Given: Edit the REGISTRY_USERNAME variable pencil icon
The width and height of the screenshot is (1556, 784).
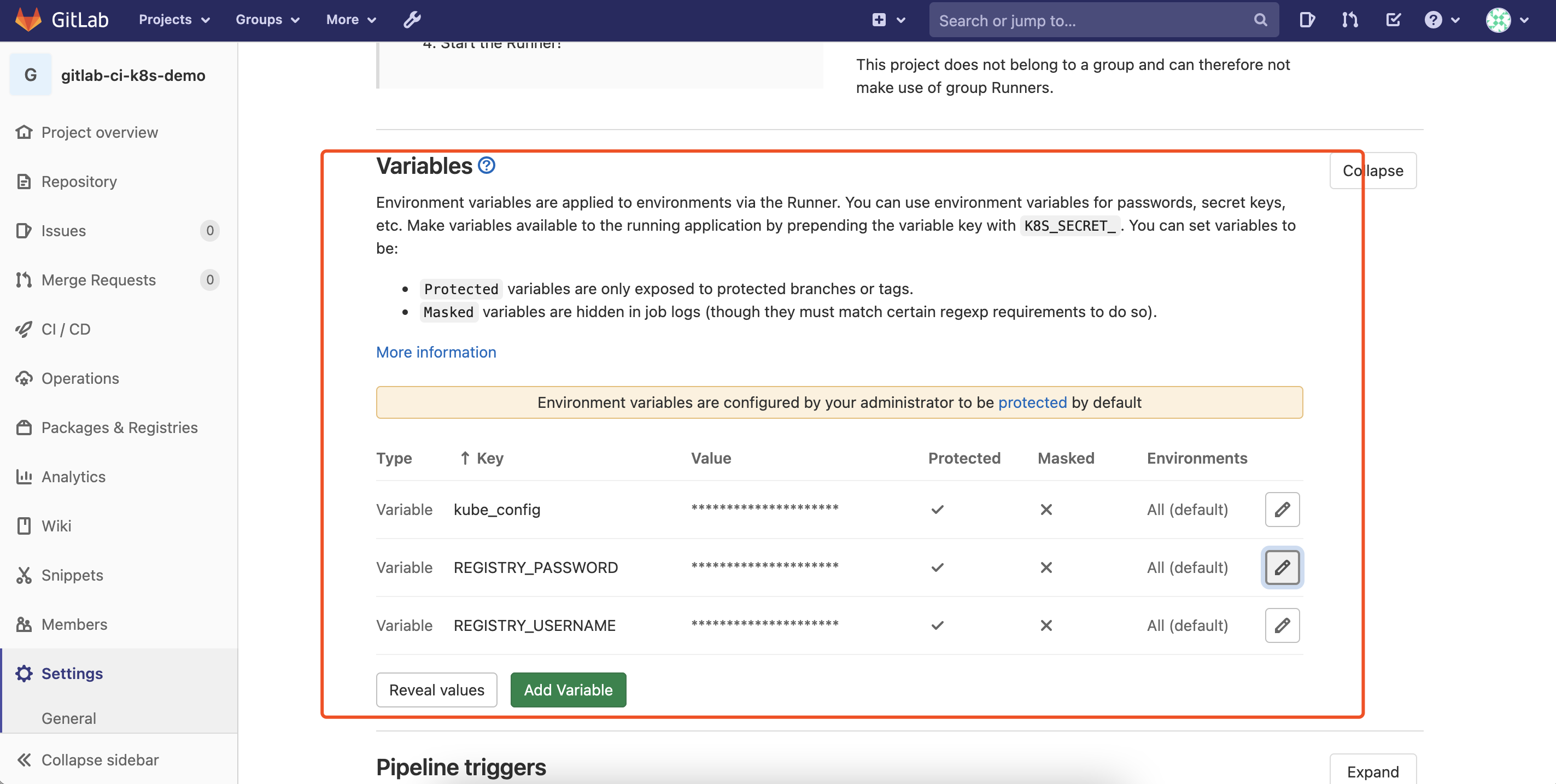Looking at the screenshot, I should 1282,625.
